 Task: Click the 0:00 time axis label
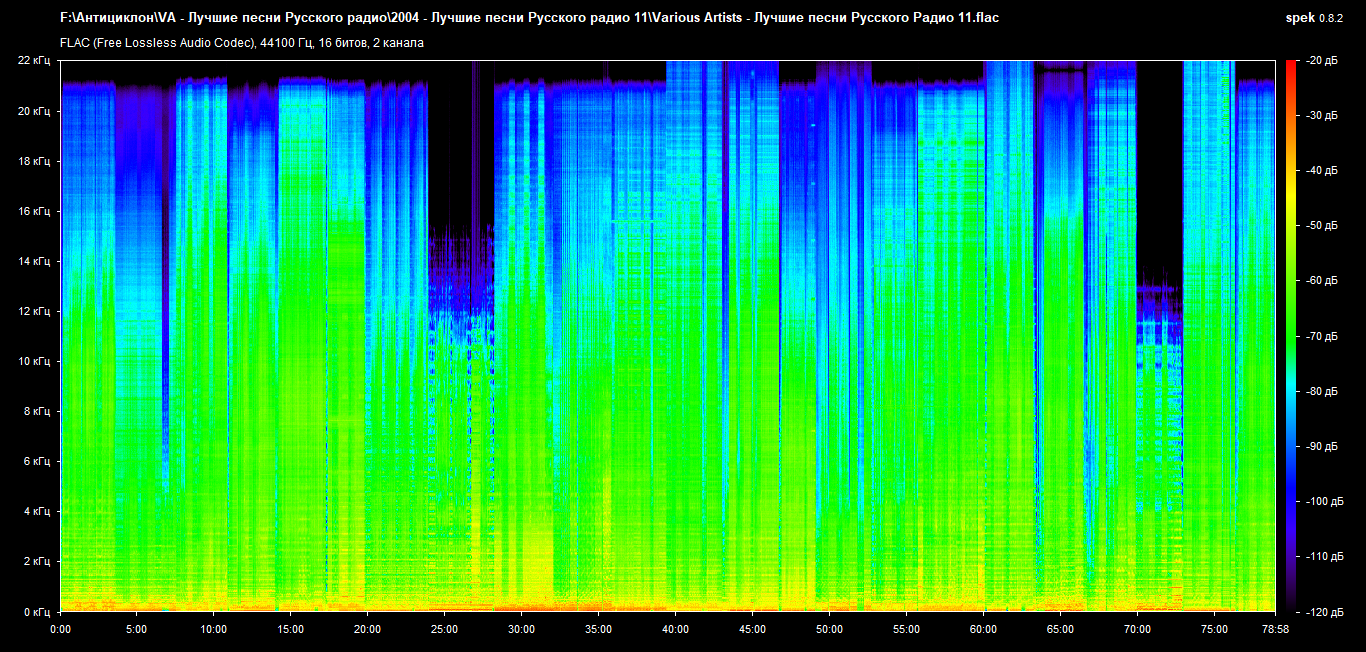tap(60, 630)
